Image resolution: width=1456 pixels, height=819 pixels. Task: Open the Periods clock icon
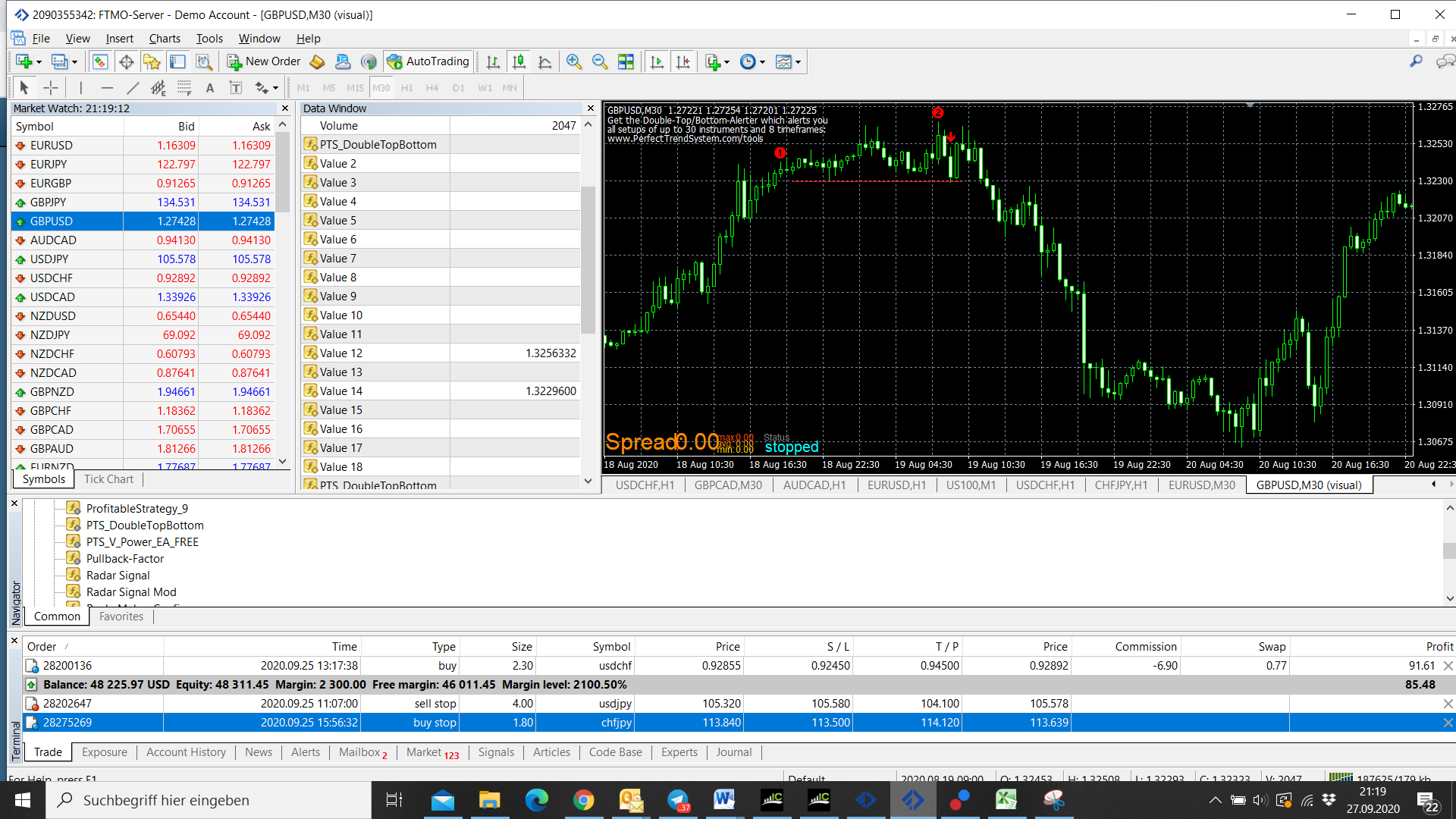pyautogui.click(x=748, y=62)
